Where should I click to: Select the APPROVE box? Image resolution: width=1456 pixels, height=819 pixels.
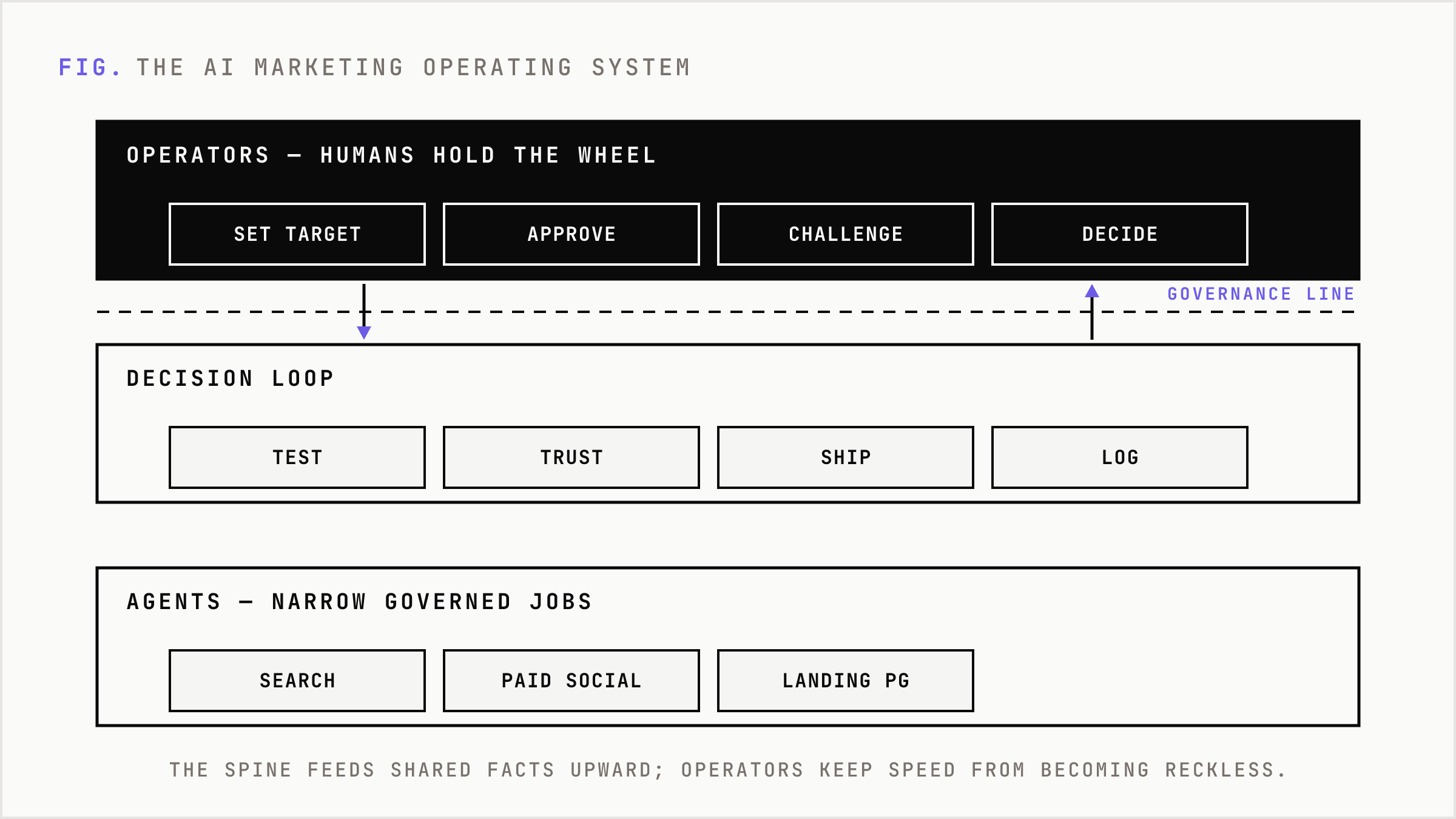coord(571,234)
